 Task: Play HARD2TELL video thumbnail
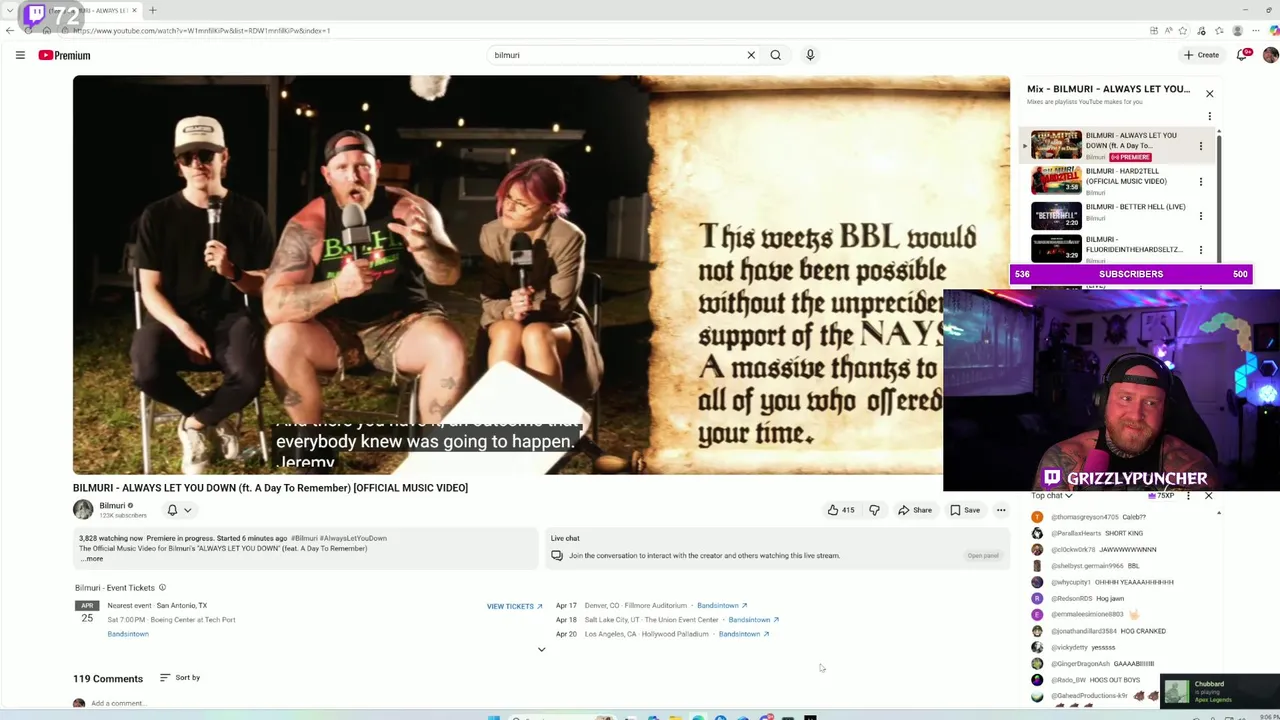pos(1056,181)
